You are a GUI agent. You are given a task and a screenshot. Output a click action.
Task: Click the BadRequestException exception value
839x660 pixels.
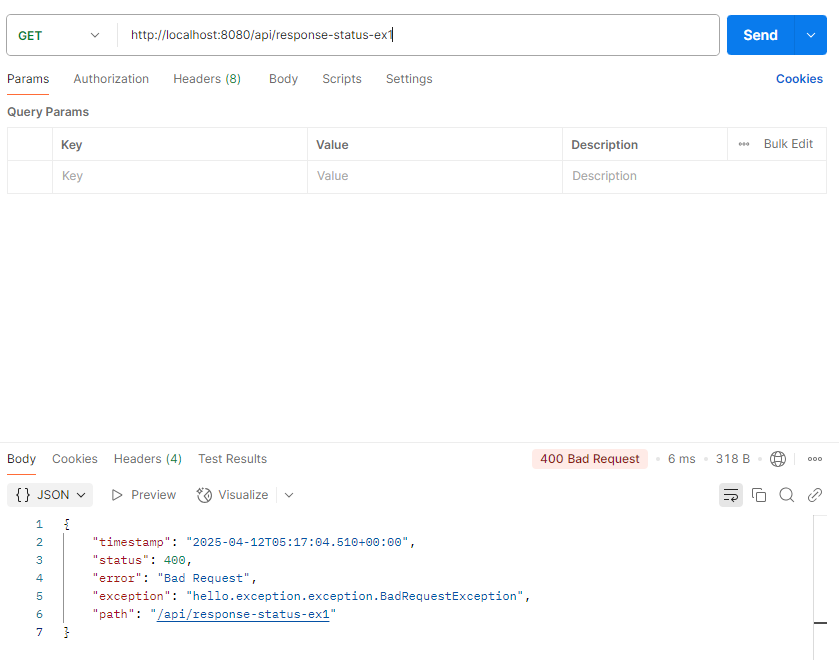point(355,596)
